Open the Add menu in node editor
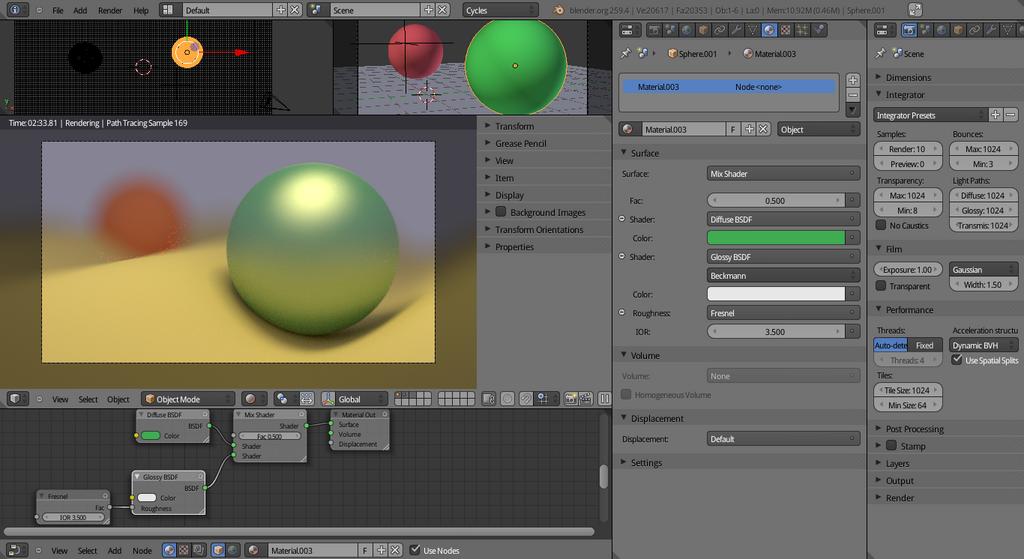The width and height of the screenshot is (1024, 559). pyautogui.click(x=114, y=551)
